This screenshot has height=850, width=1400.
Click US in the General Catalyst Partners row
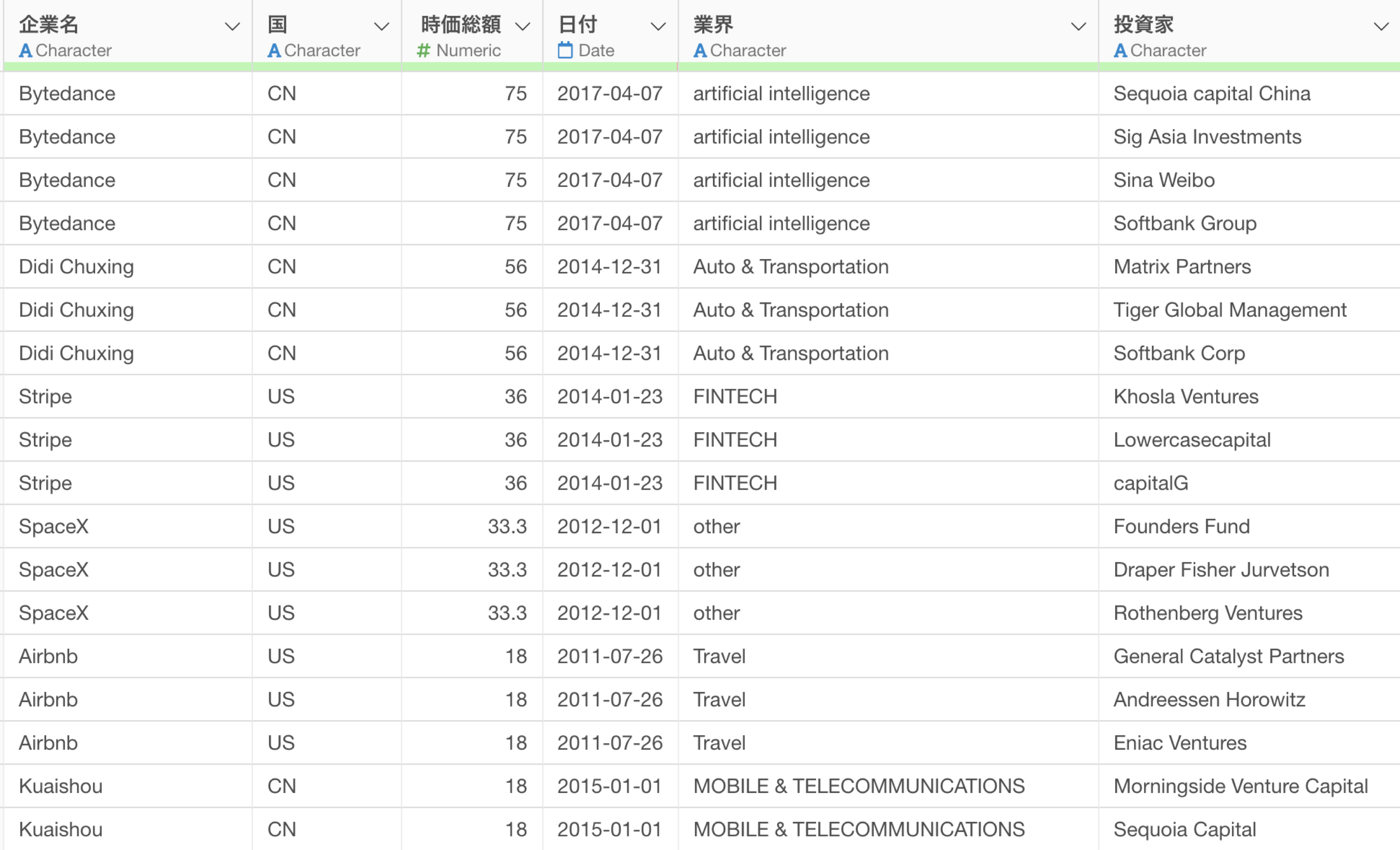pos(281,656)
